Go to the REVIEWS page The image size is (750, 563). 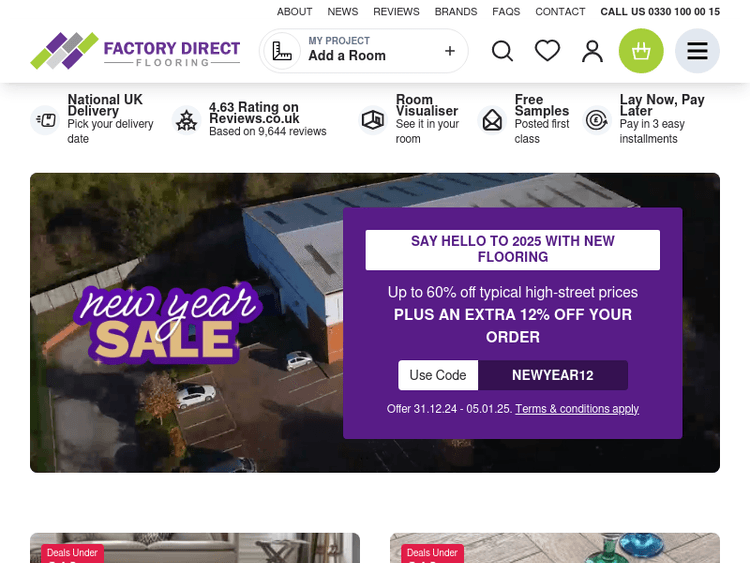pos(396,11)
